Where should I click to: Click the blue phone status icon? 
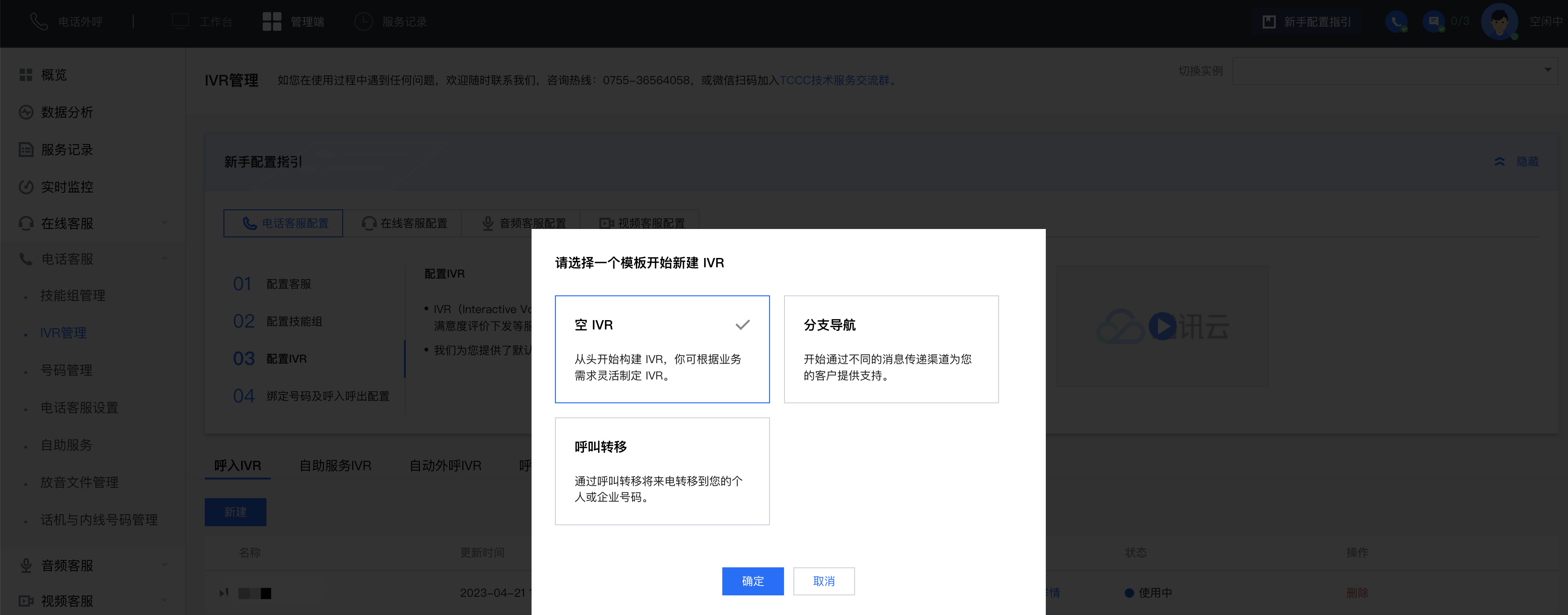click(1396, 22)
